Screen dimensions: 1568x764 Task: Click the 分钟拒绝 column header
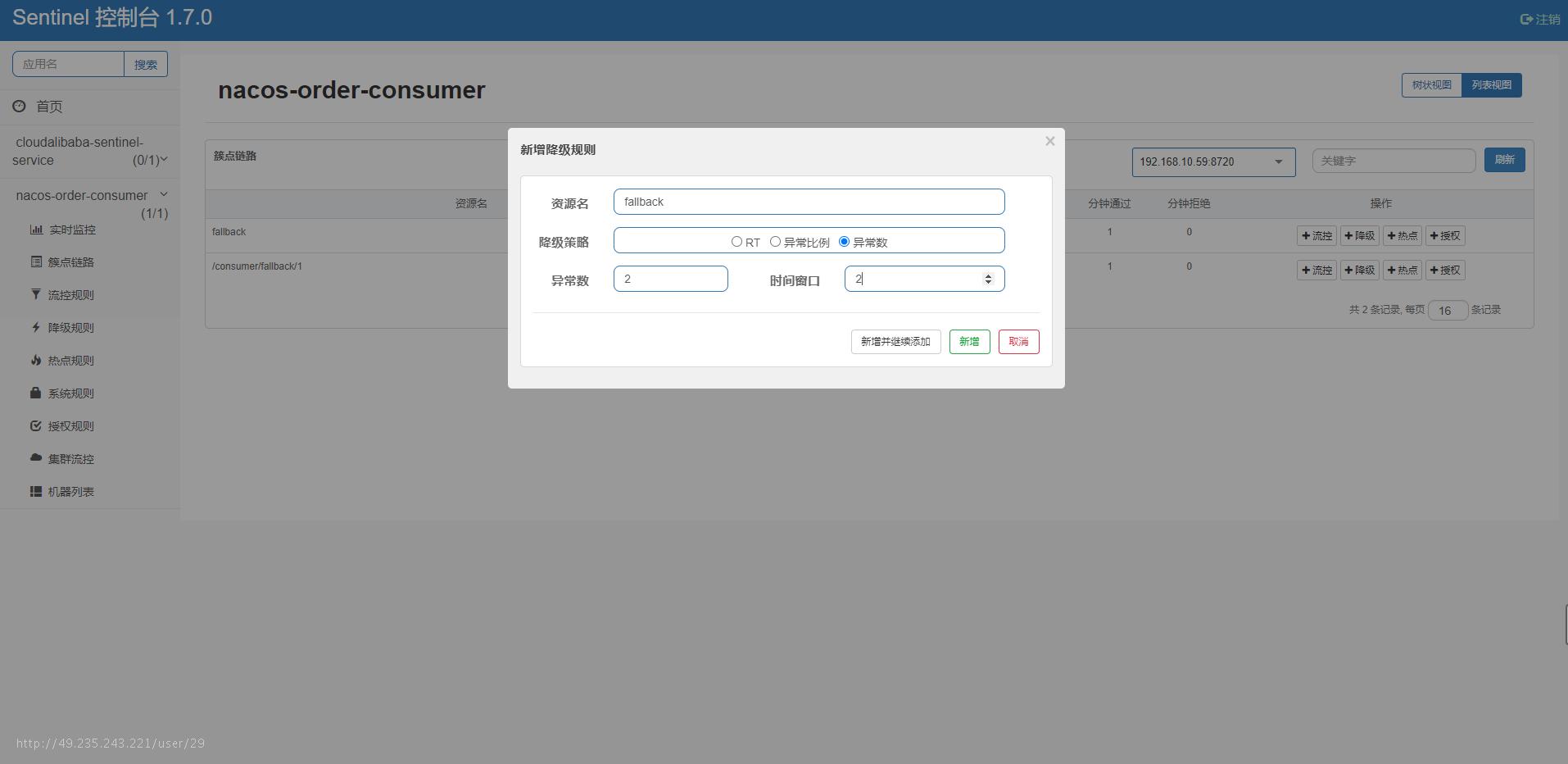pyautogui.click(x=1189, y=203)
